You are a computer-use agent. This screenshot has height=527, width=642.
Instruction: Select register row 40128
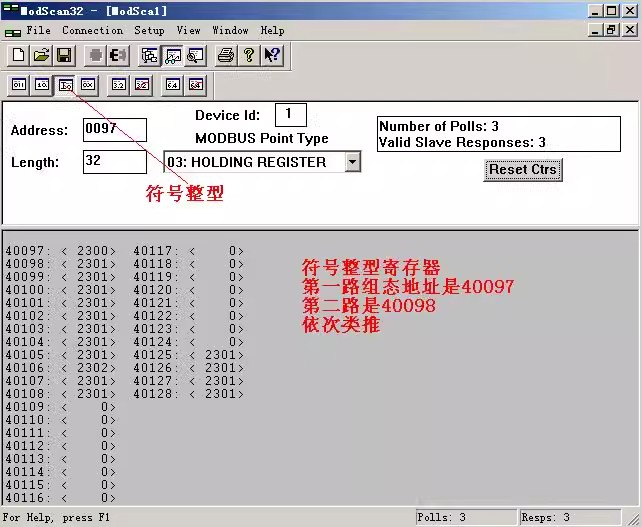point(188,394)
